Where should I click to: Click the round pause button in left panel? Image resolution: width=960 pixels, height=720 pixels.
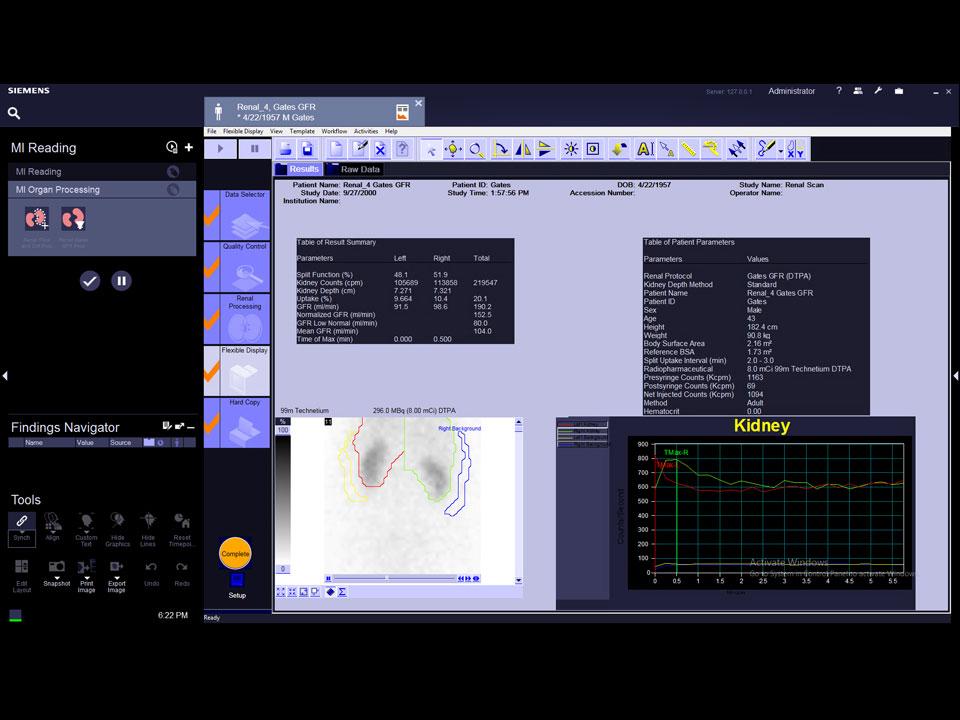pos(121,281)
